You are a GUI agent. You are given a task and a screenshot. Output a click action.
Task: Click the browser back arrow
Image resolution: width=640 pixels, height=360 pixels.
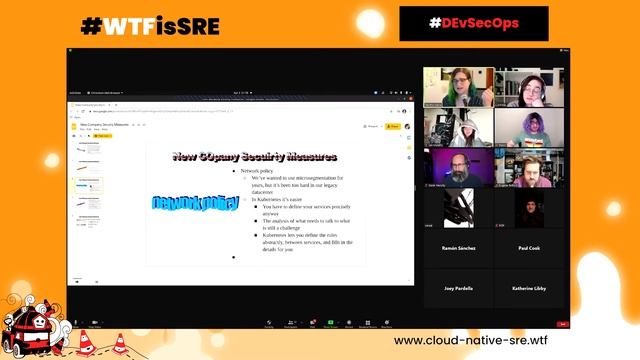[x=72, y=111]
